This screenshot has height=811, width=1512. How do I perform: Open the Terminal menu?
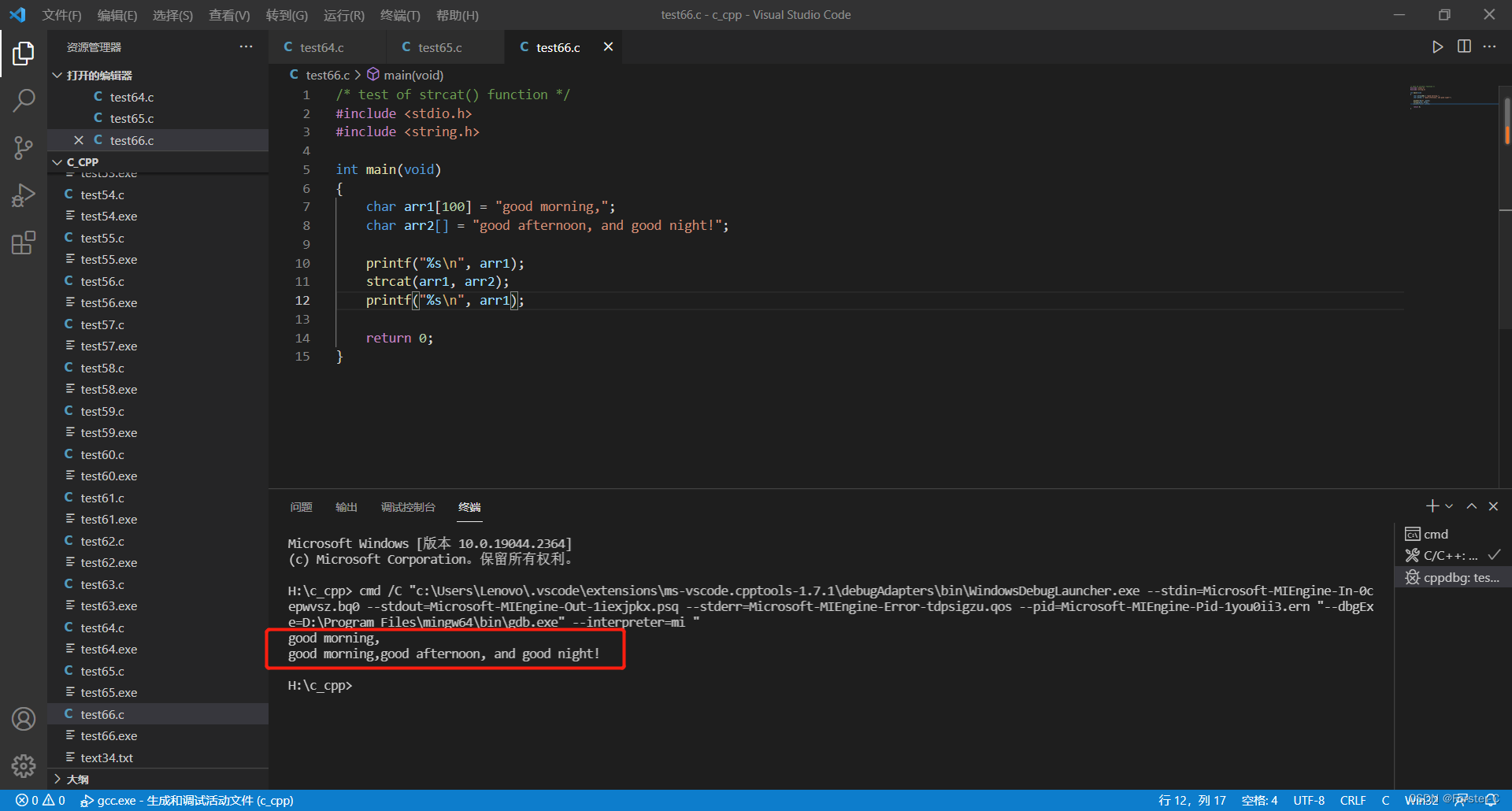point(400,15)
